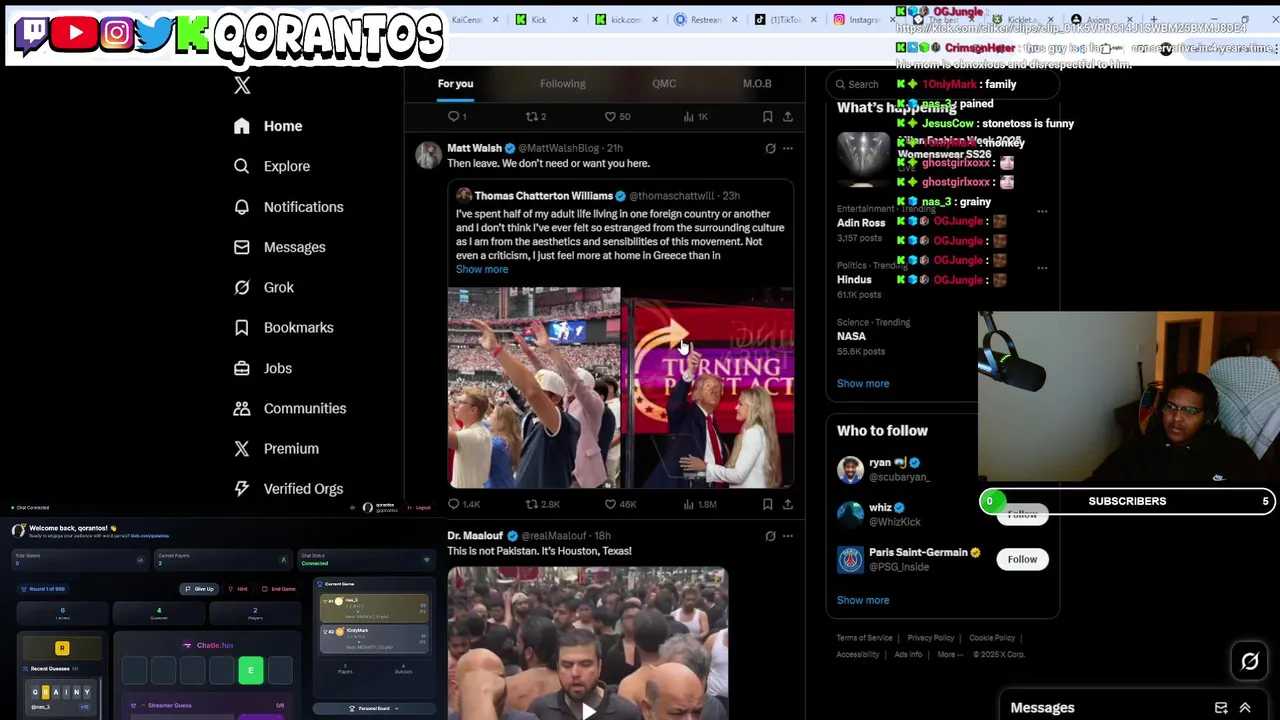Switch to the QMC tab
Viewport: 1280px width, 720px height.
pos(664,84)
